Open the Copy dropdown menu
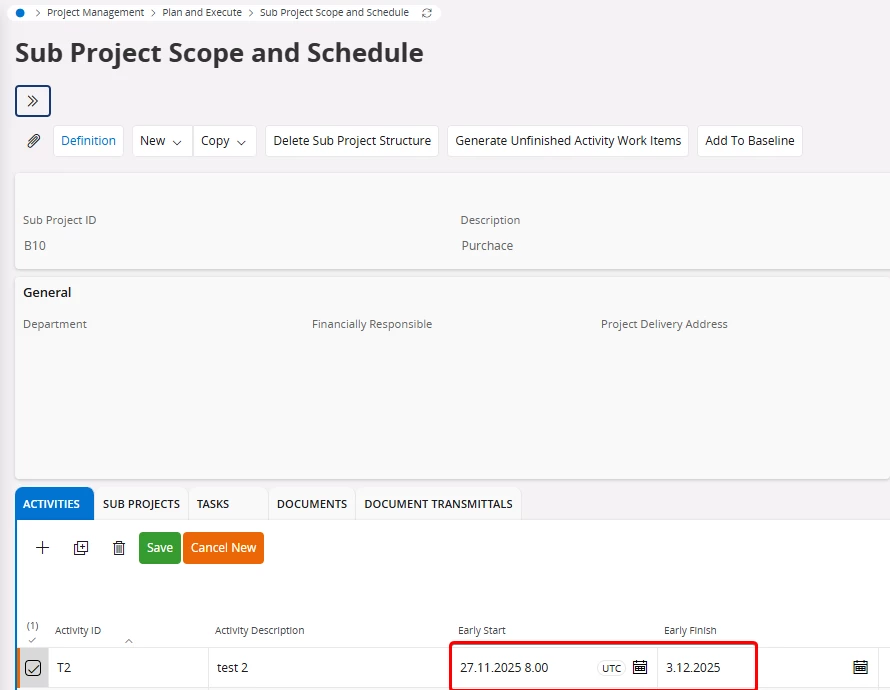Screen dimensions: 890x690 point(224,141)
